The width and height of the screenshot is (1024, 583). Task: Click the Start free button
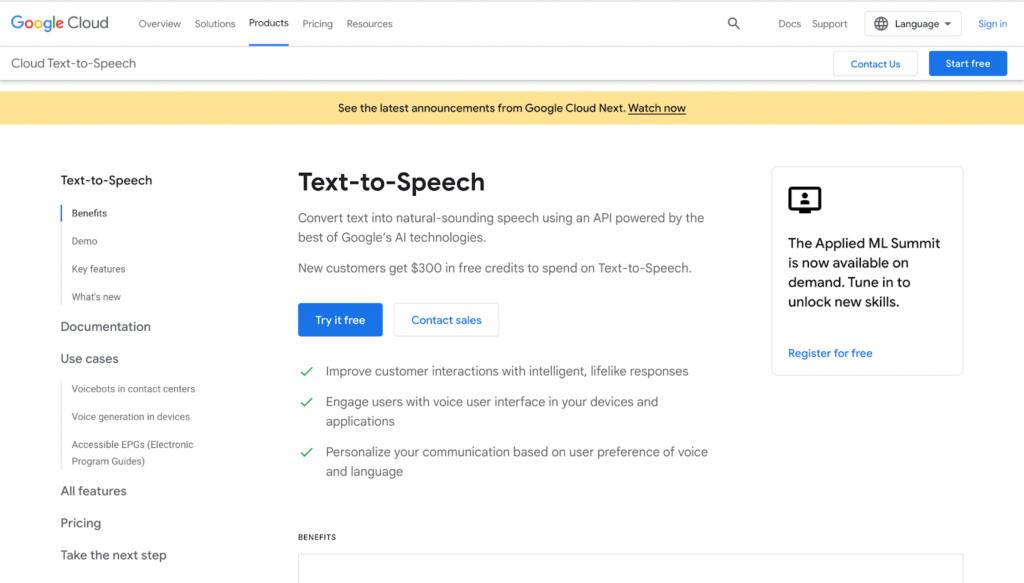click(x=968, y=63)
